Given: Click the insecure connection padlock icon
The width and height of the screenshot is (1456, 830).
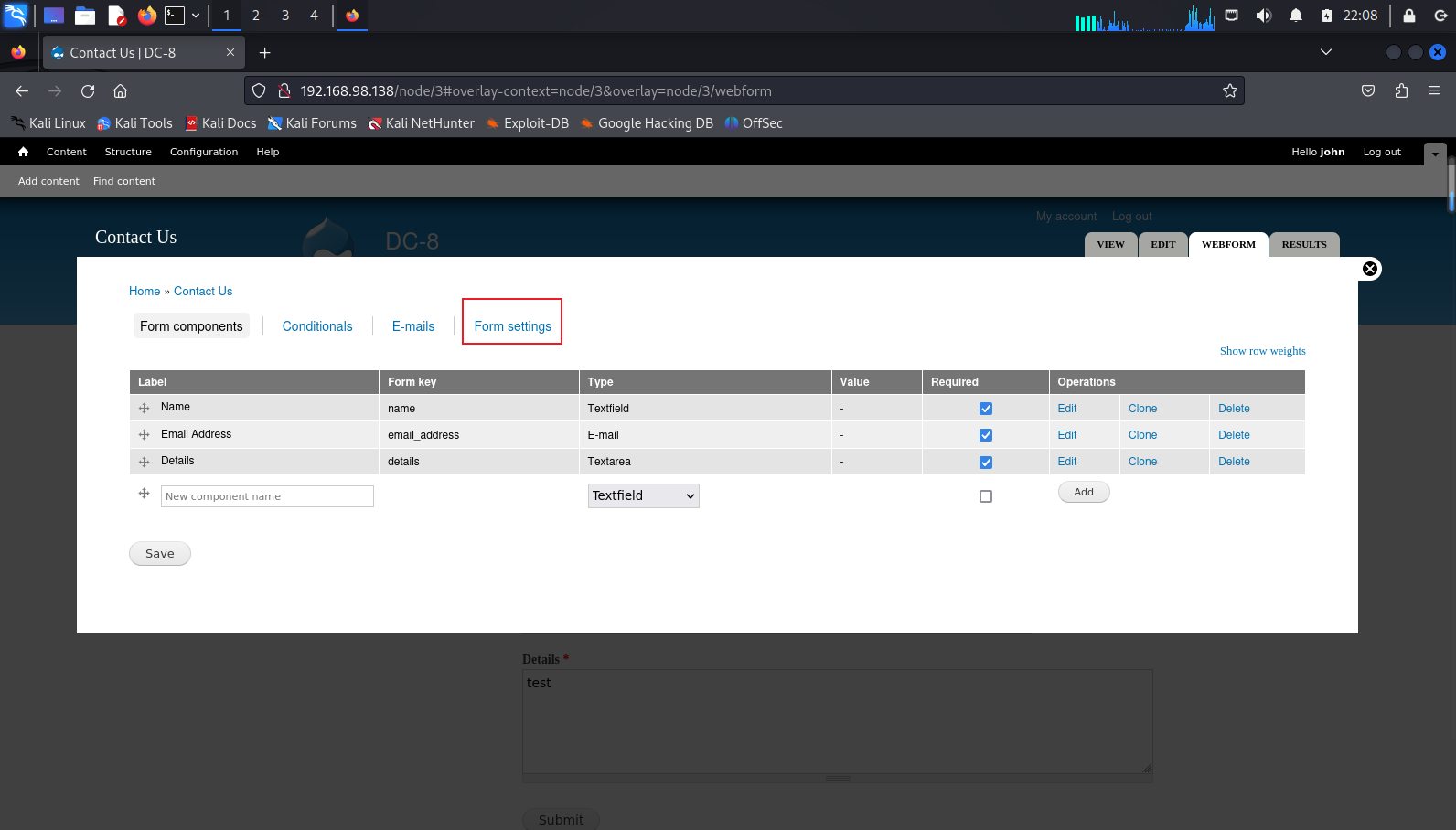Looking at the screenshot, I should (284, 90).
